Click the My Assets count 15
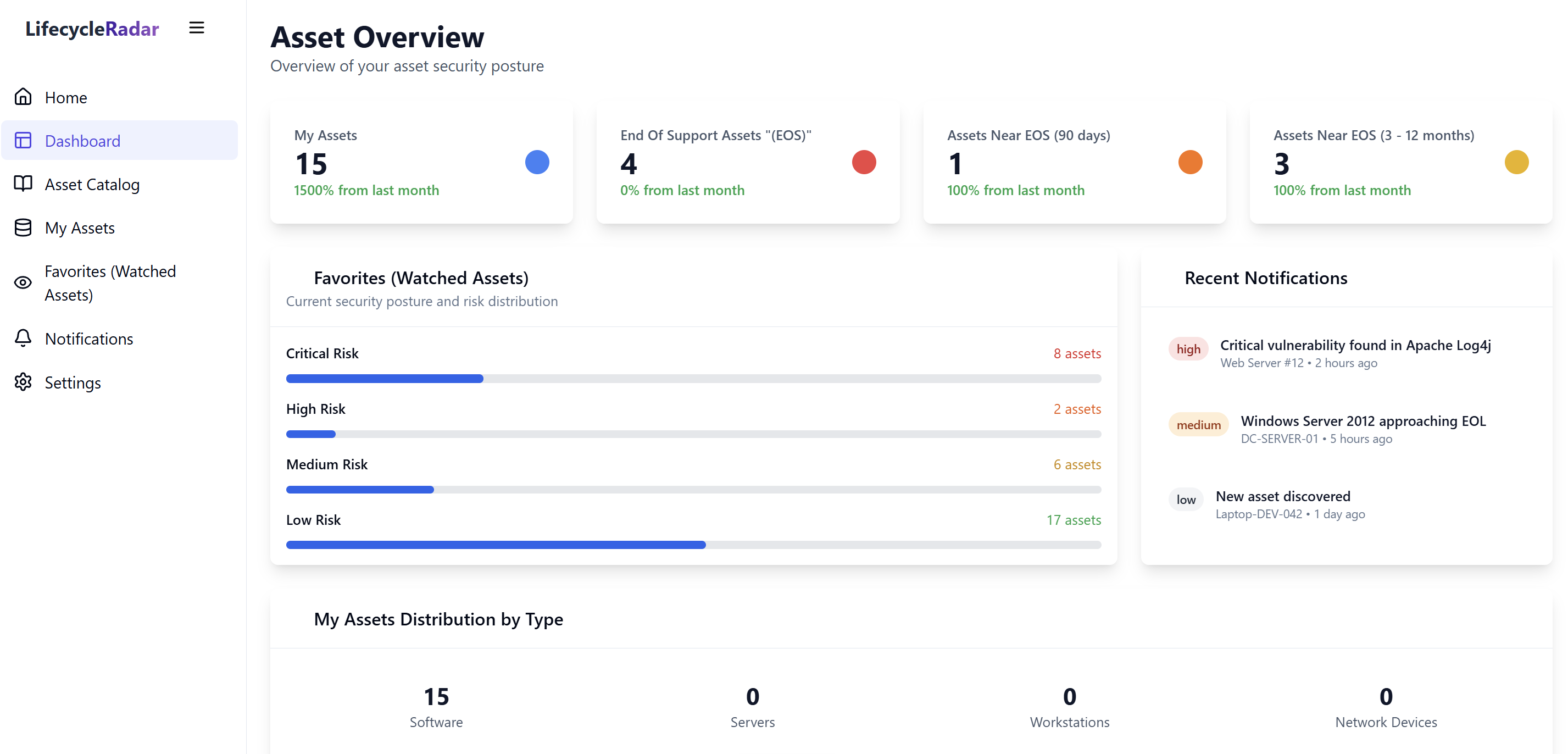 (311, 163)
